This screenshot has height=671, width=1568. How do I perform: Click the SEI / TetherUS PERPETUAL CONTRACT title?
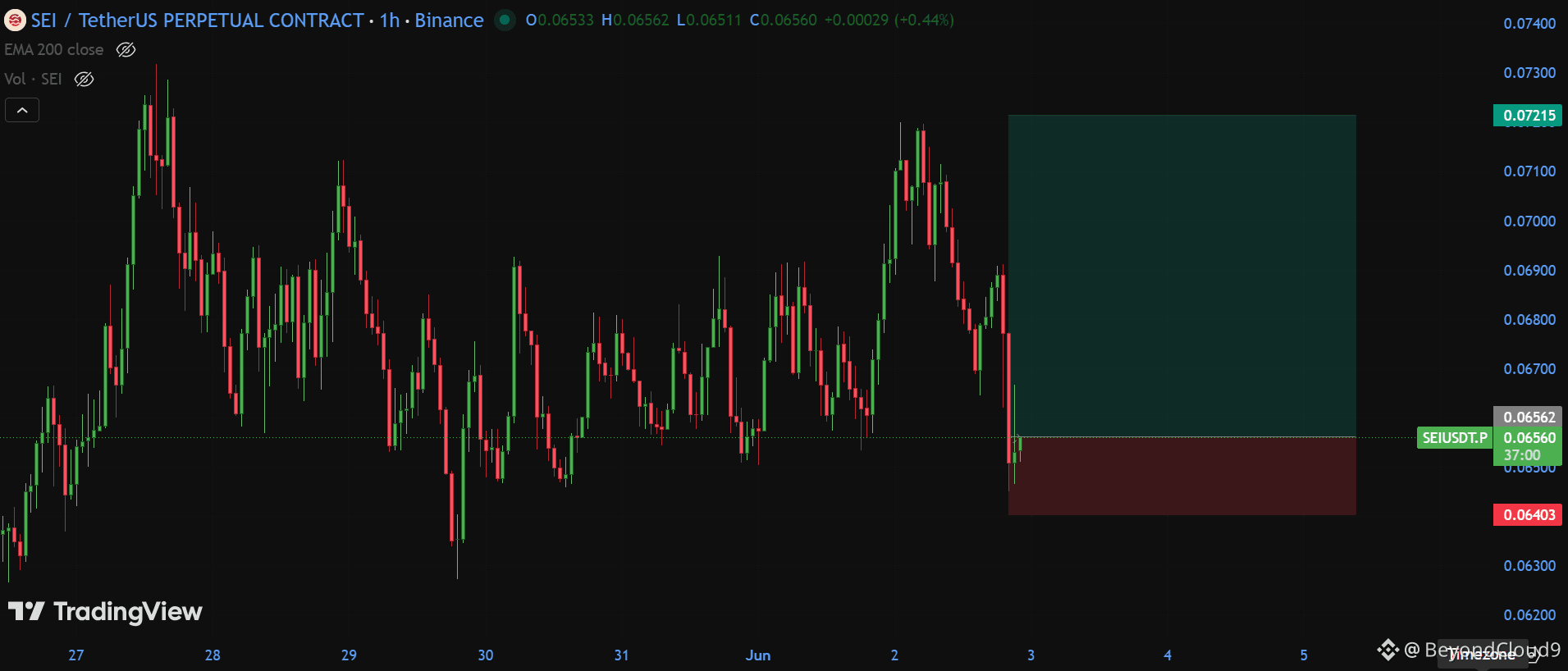tap(198, 21)
